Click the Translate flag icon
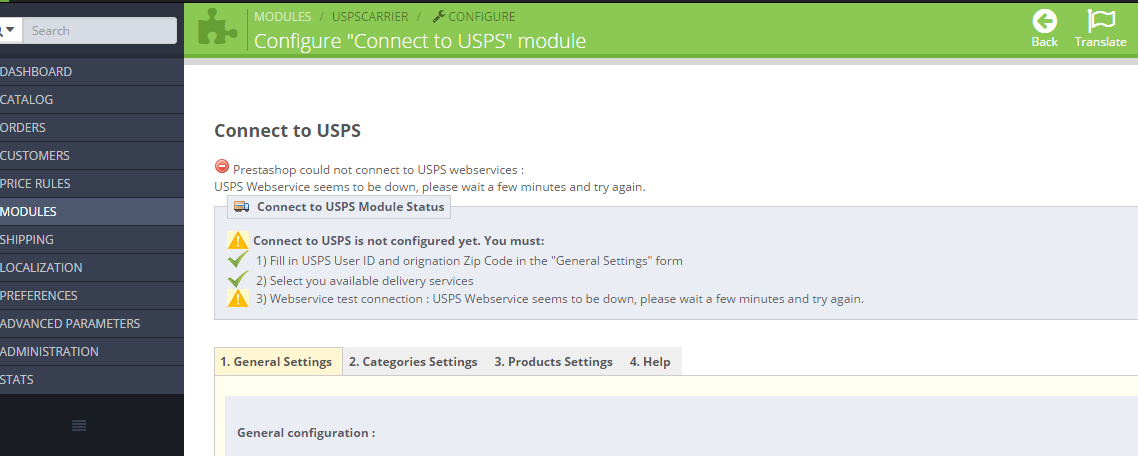Viewport: 1138px width, 456px height. (x=1100, y=21)
